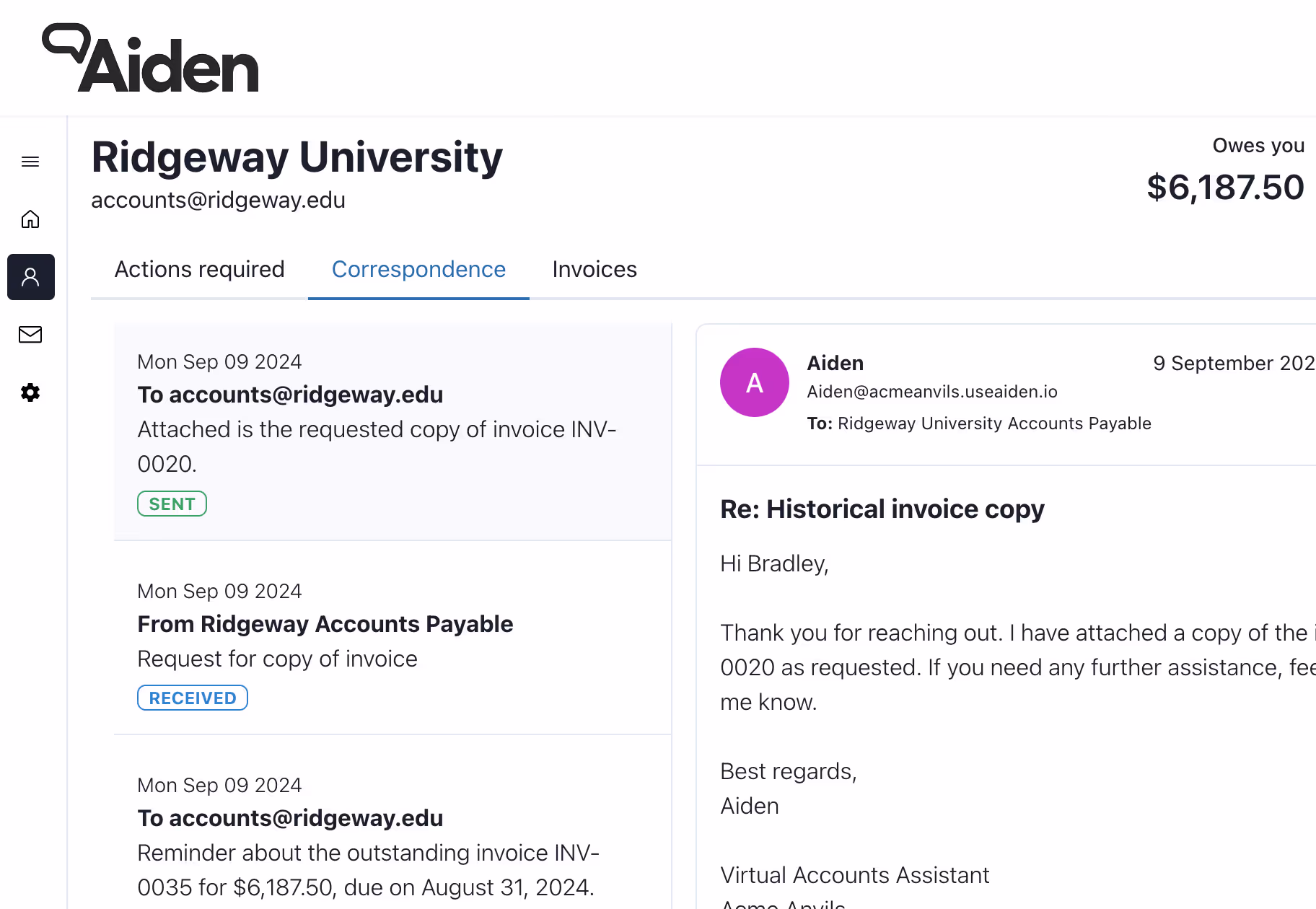This screenshot has width=1316, height=909.
Task: Click the Re: Historical invoice copy subject
Action: point(882,509)
